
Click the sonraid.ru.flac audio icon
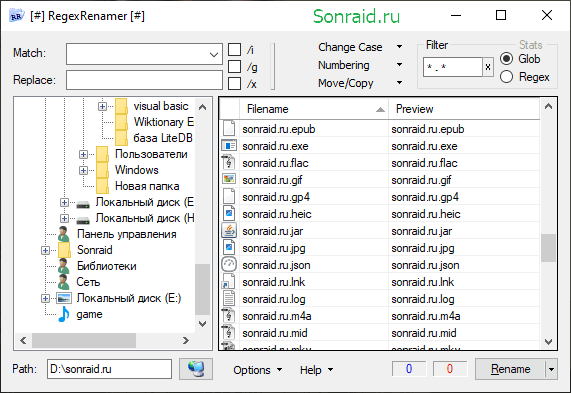(229, 163)
